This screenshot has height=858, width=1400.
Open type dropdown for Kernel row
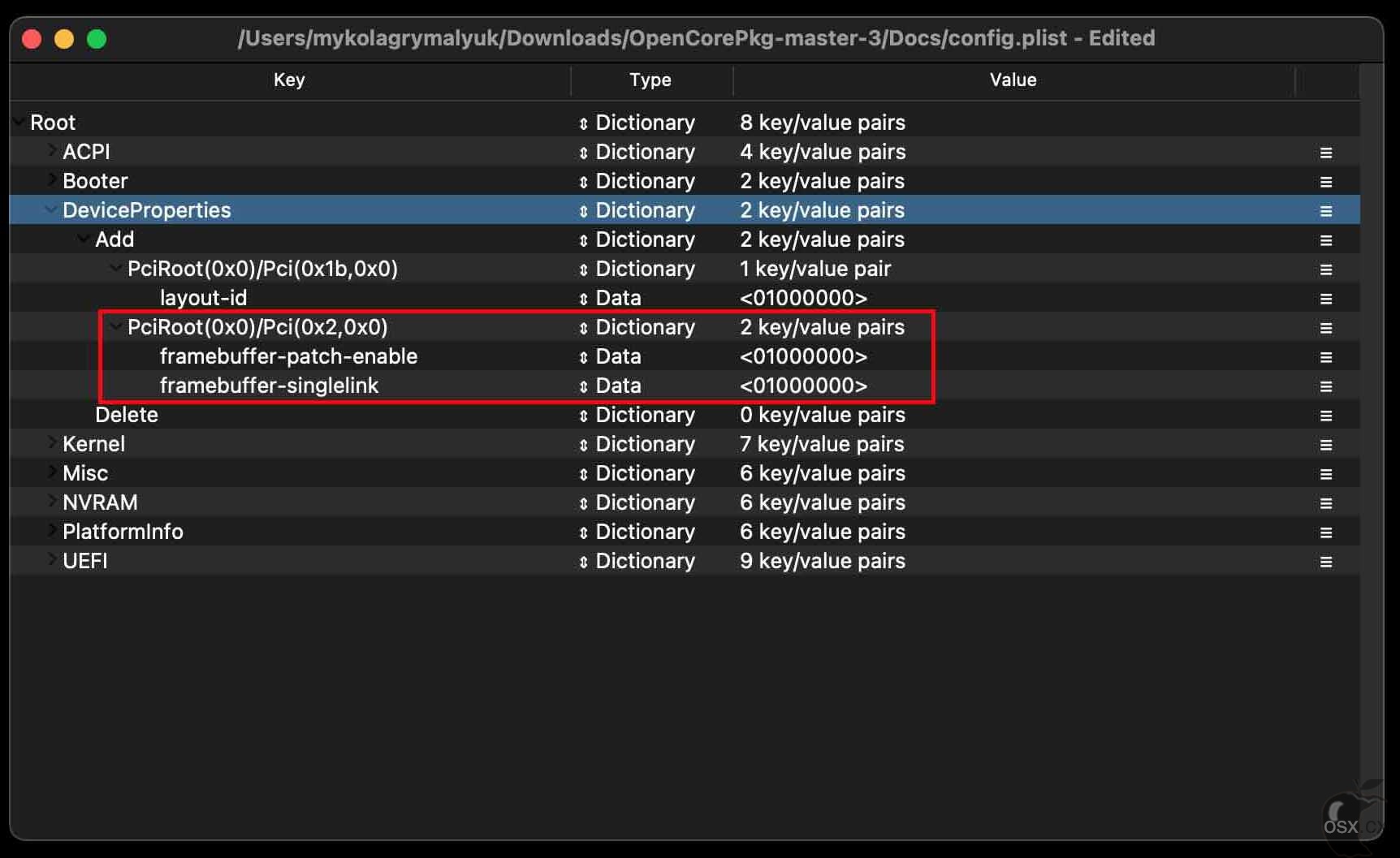click(583, 445)
